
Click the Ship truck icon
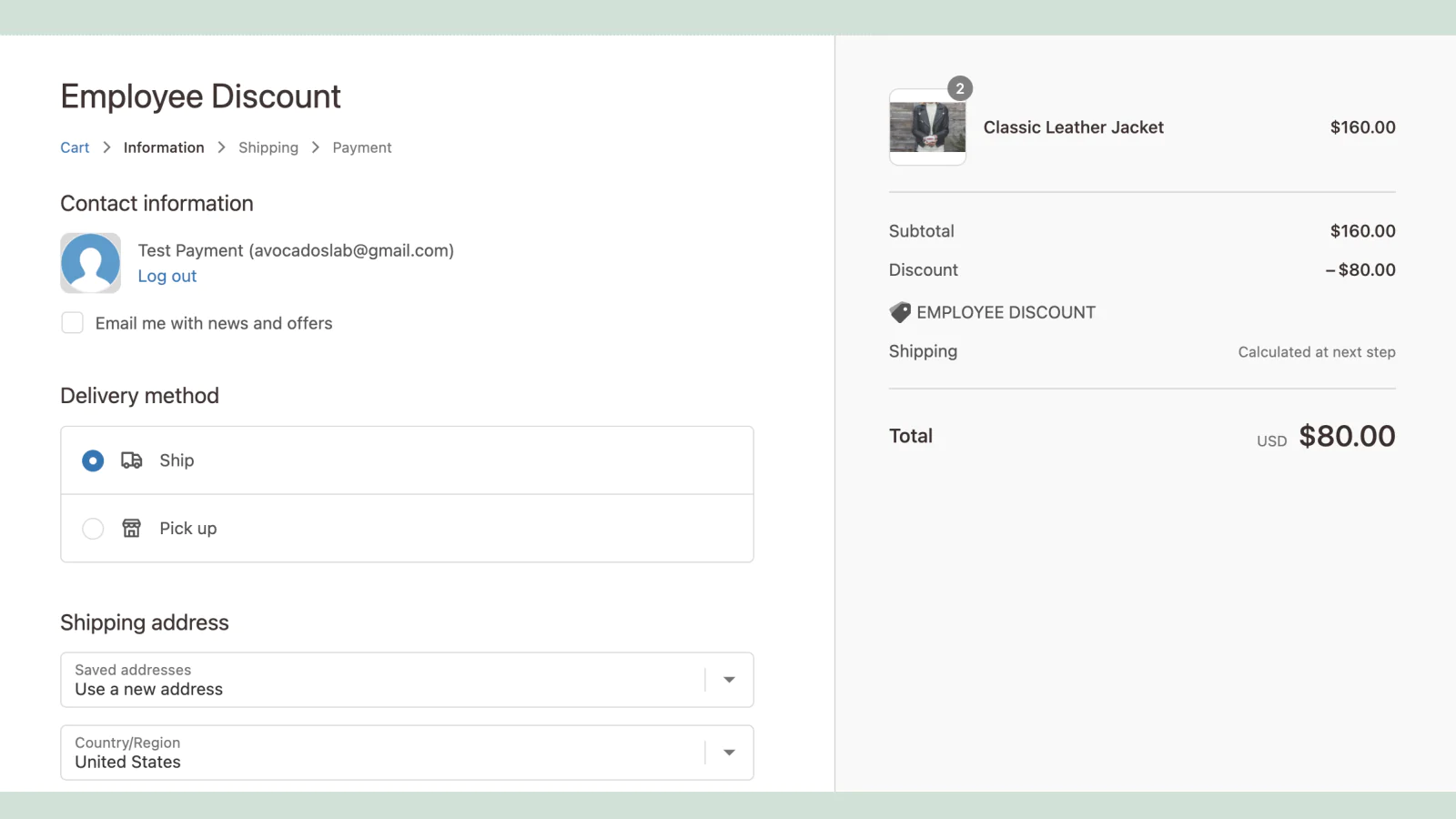point(132,460)
